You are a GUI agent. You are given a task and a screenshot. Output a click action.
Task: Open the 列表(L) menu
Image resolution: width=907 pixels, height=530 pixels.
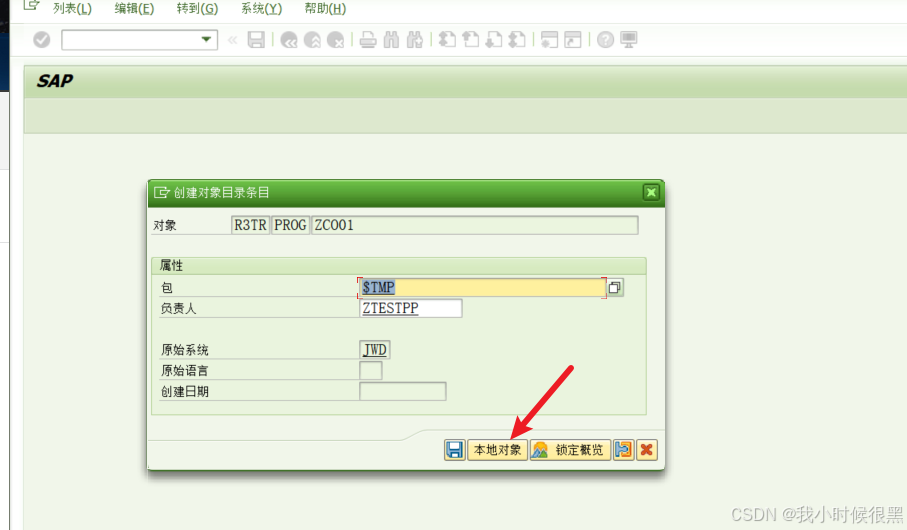tap(72, 8)
